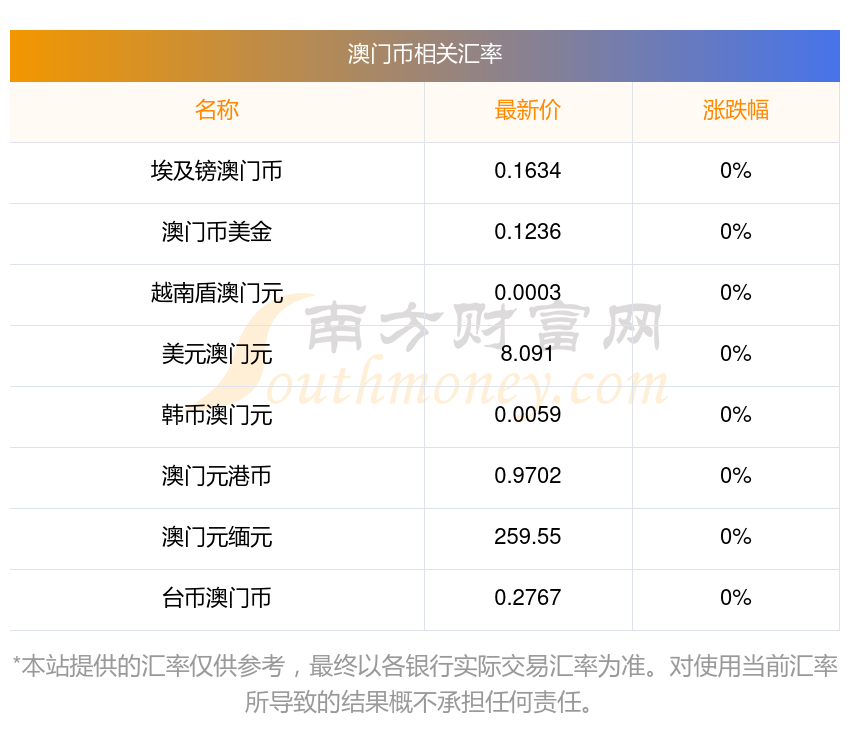Open the 澳门元缅元 currency pair

pos(217,537)
